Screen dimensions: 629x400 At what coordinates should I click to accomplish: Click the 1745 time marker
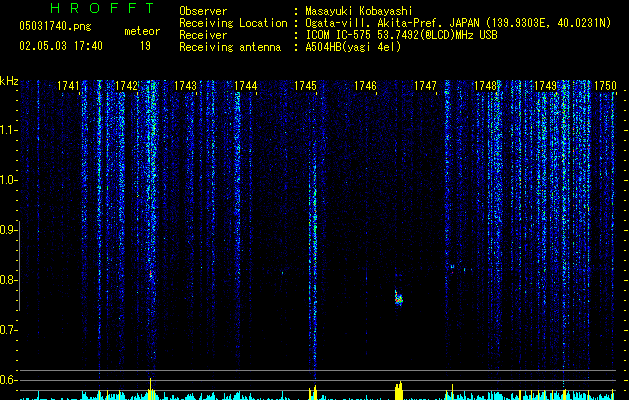tap(305, 86)
